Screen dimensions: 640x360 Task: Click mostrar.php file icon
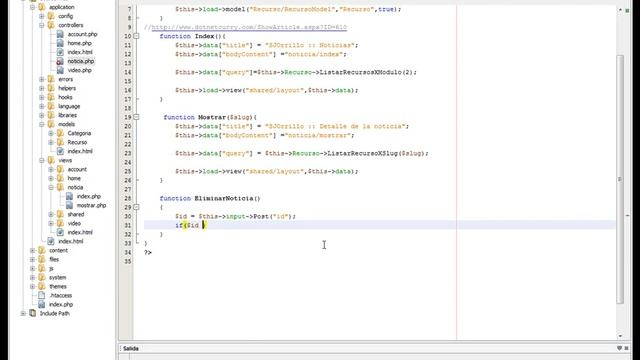point(69,205)
